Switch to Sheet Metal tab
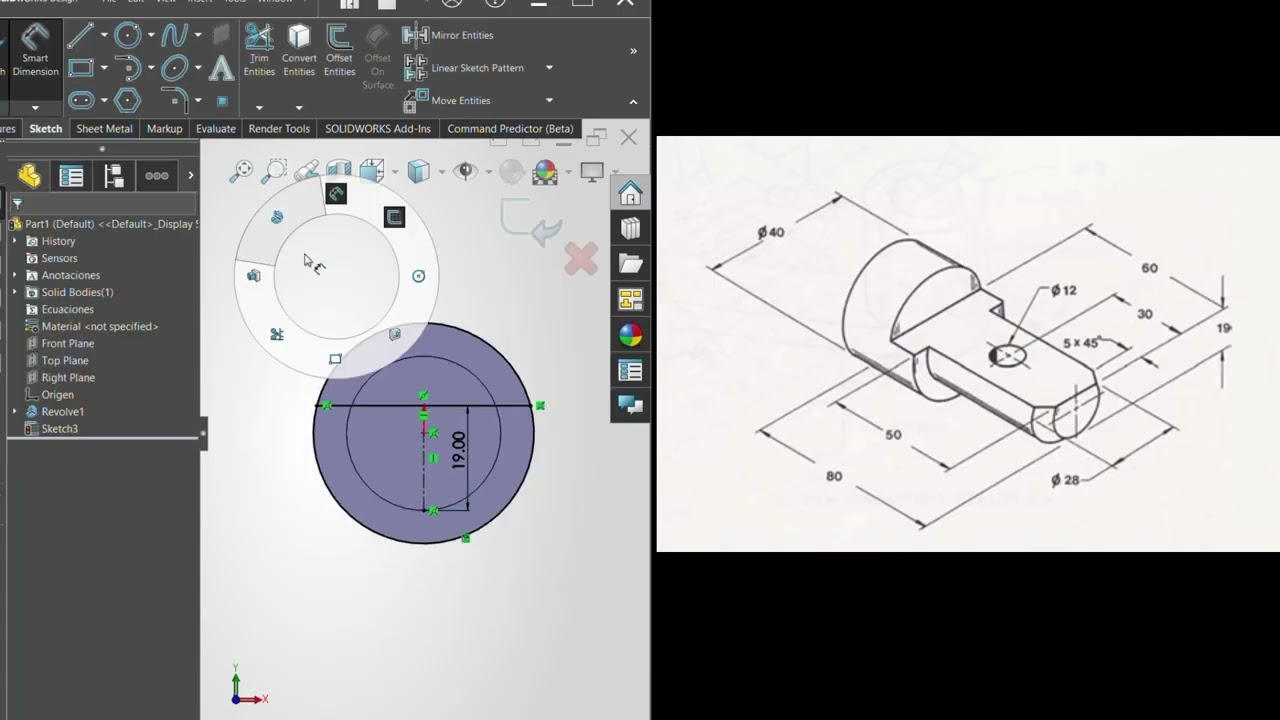 tap(104, 129)
